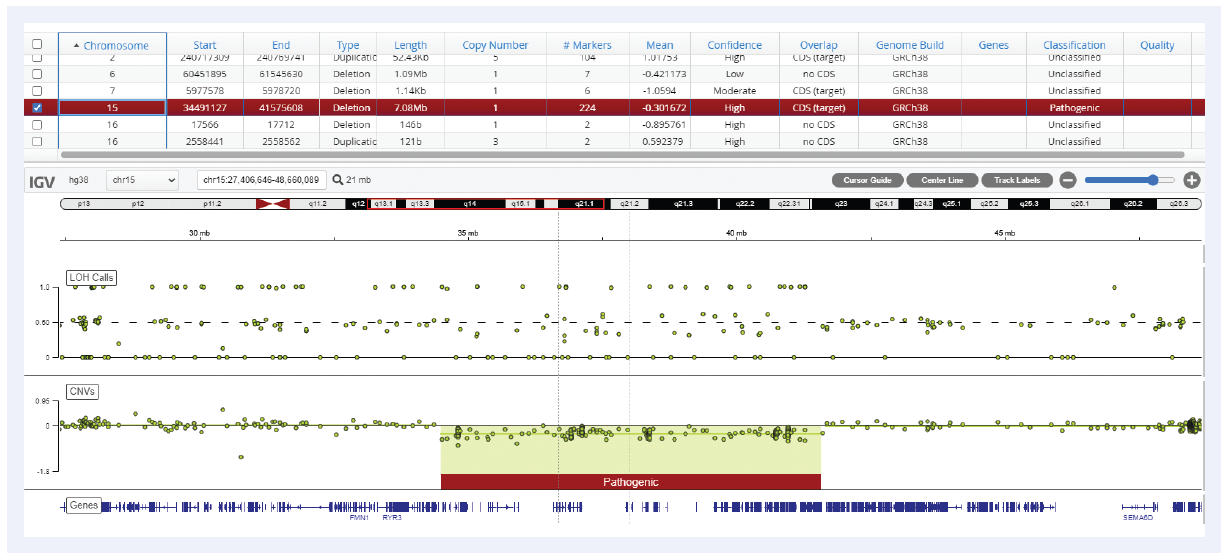The image size is (1229, 560).
Task: Sort by the Length column header
Action: click(410, 45)
